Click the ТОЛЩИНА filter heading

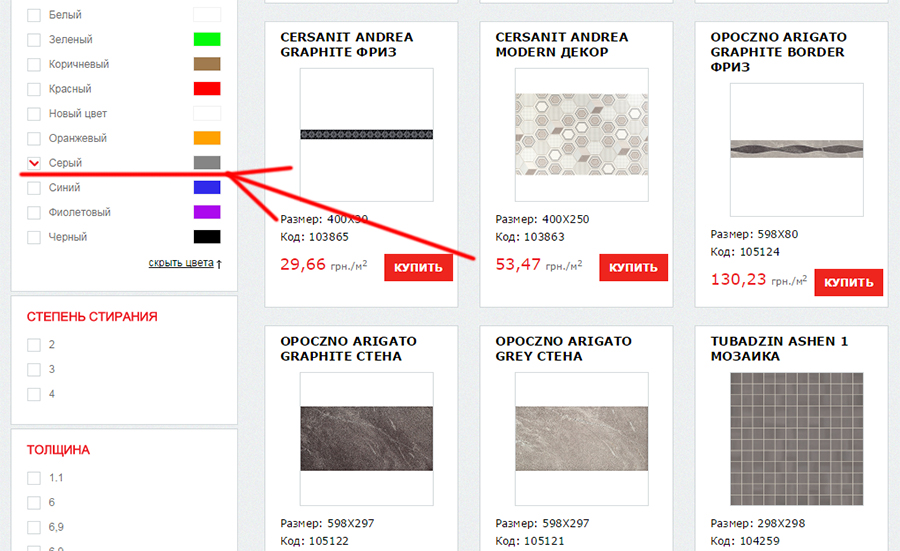tap(58, 450)
